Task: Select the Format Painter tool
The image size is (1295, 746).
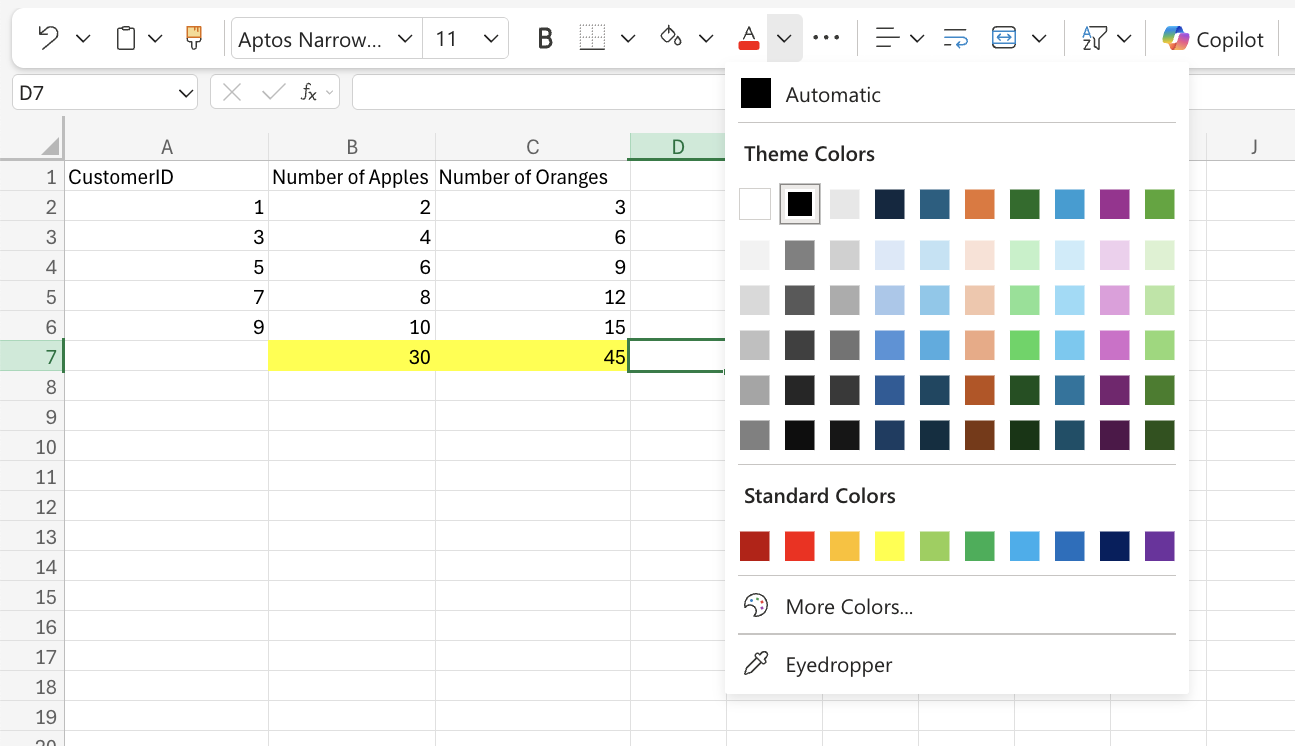Action: tap(193, 37)
